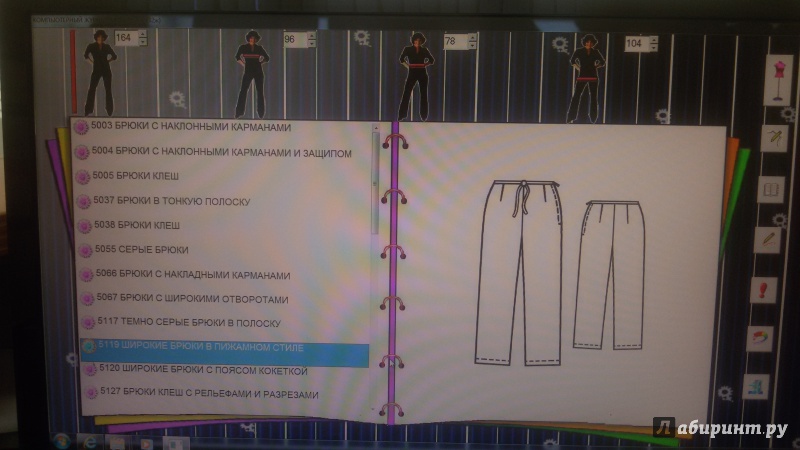Increase the 164 height value
This screenshot has height=450, width=800.
pos(143,34)
